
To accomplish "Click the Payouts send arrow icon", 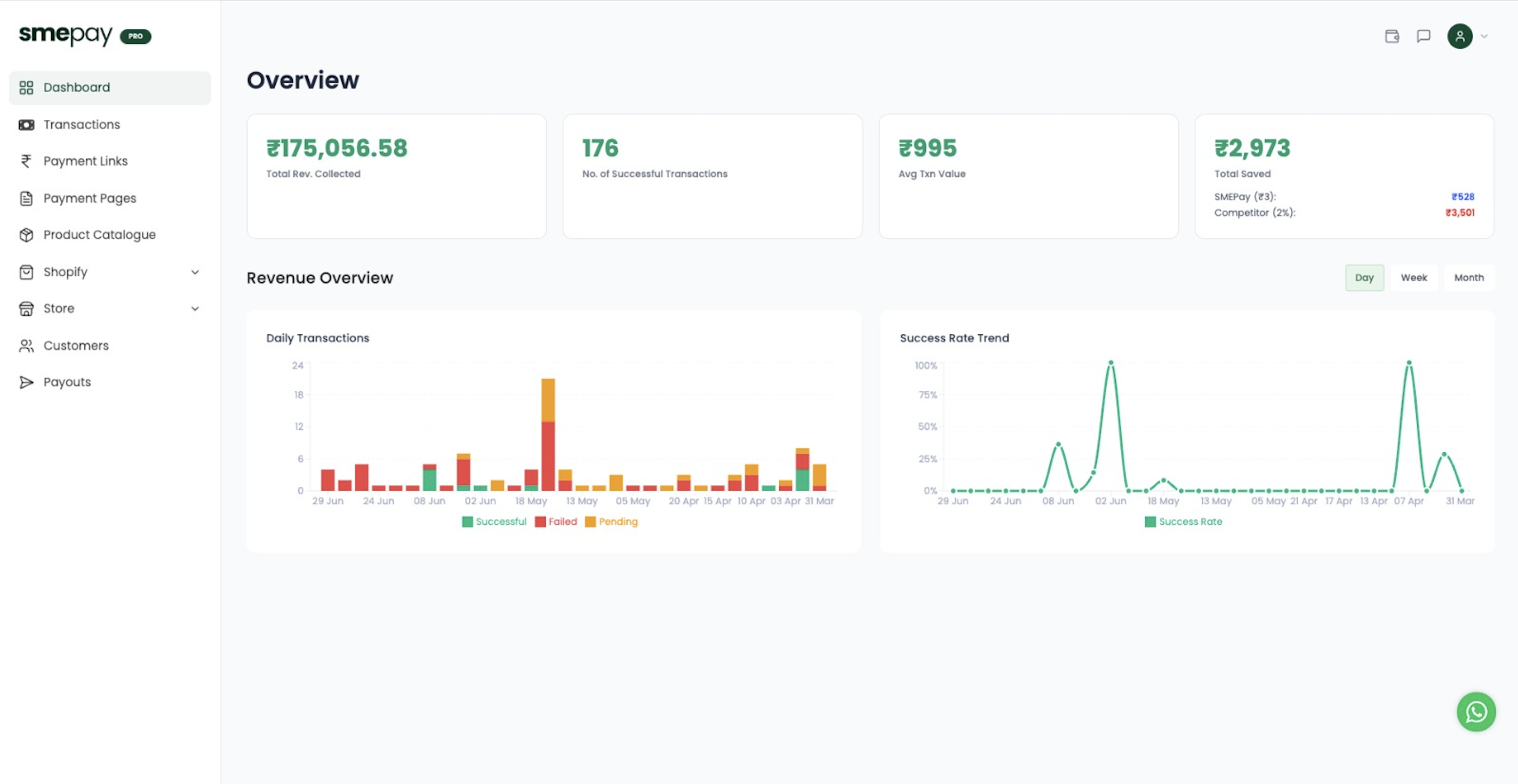I will (26, 382).
